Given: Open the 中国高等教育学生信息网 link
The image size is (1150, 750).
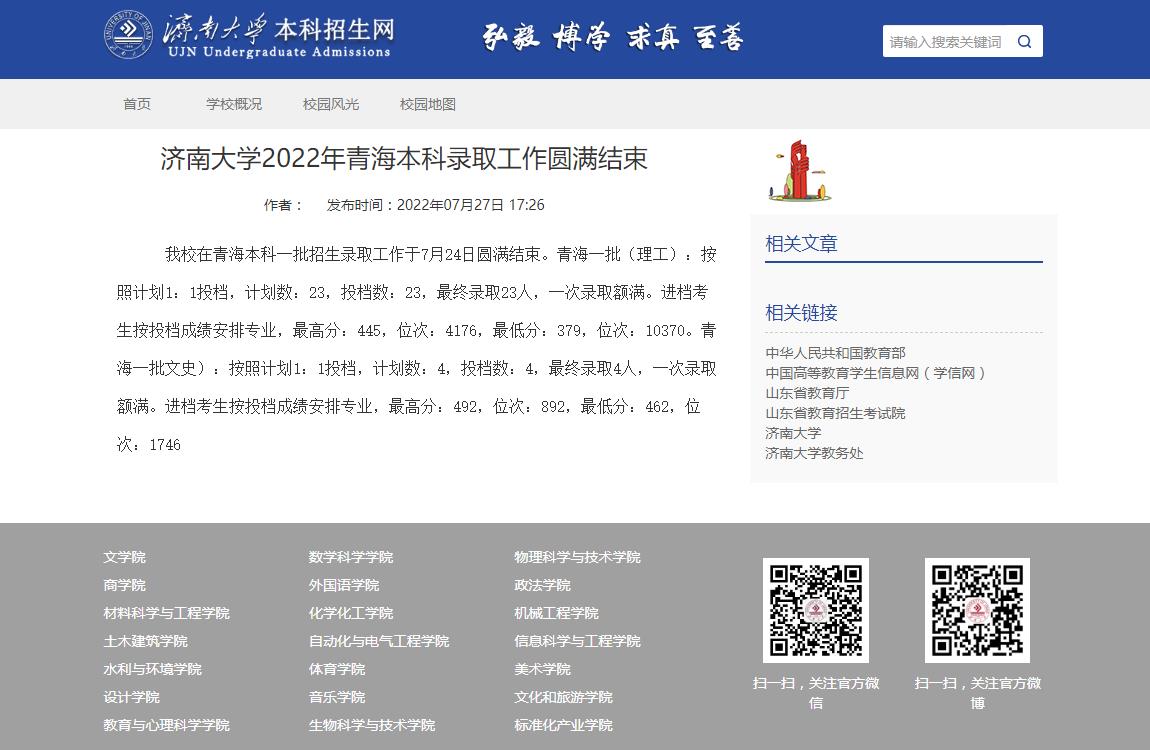Looking at the screenshot, I should pyautogui.click(x=875, y=373).
